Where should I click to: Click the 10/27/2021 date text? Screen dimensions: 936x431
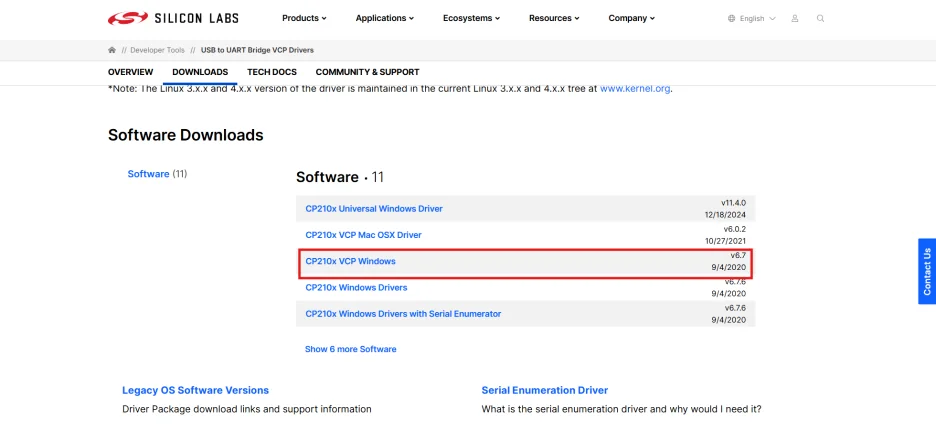(725, 241)
